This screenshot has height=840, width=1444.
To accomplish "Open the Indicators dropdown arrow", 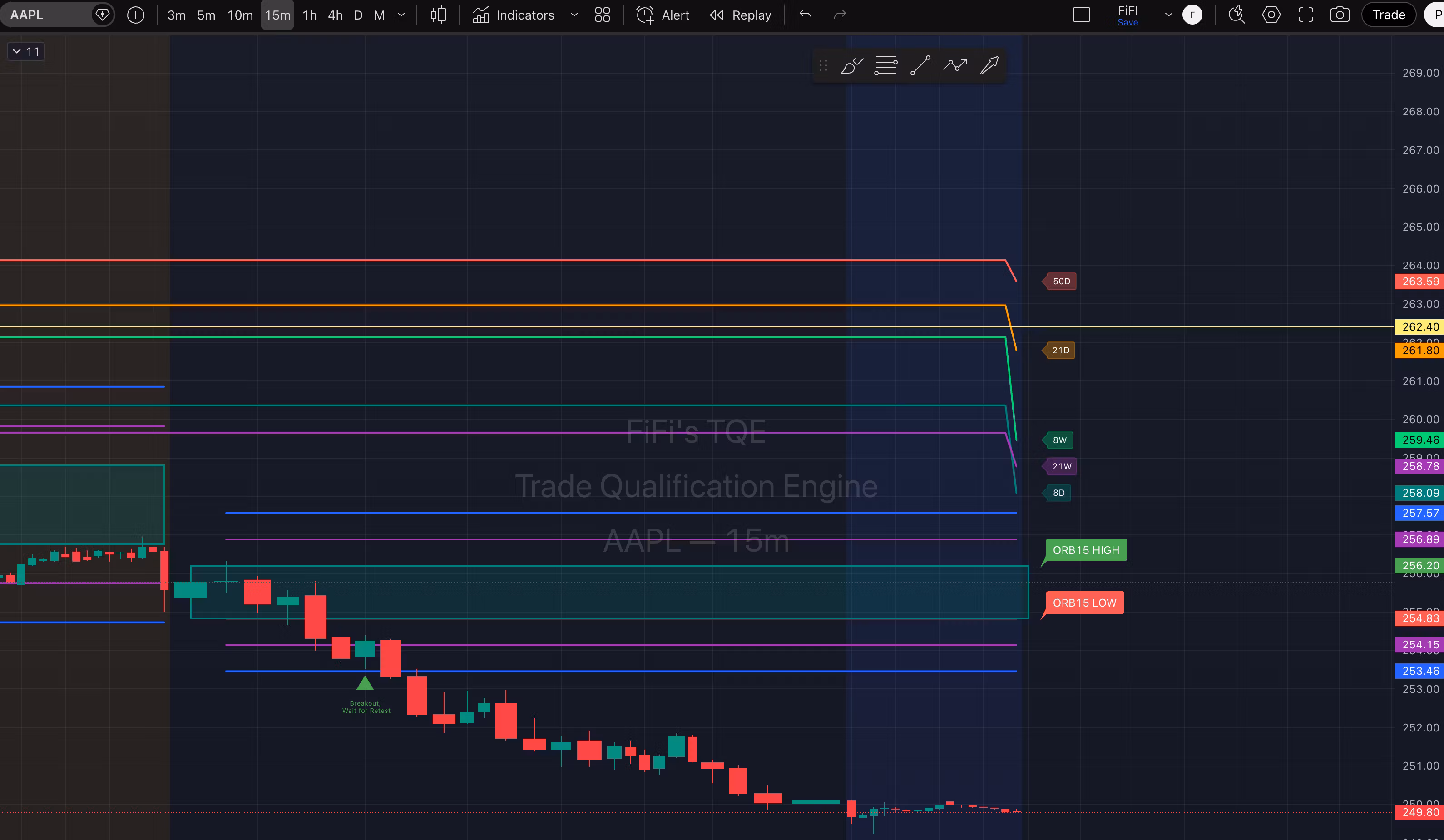I will coord(575,15).
